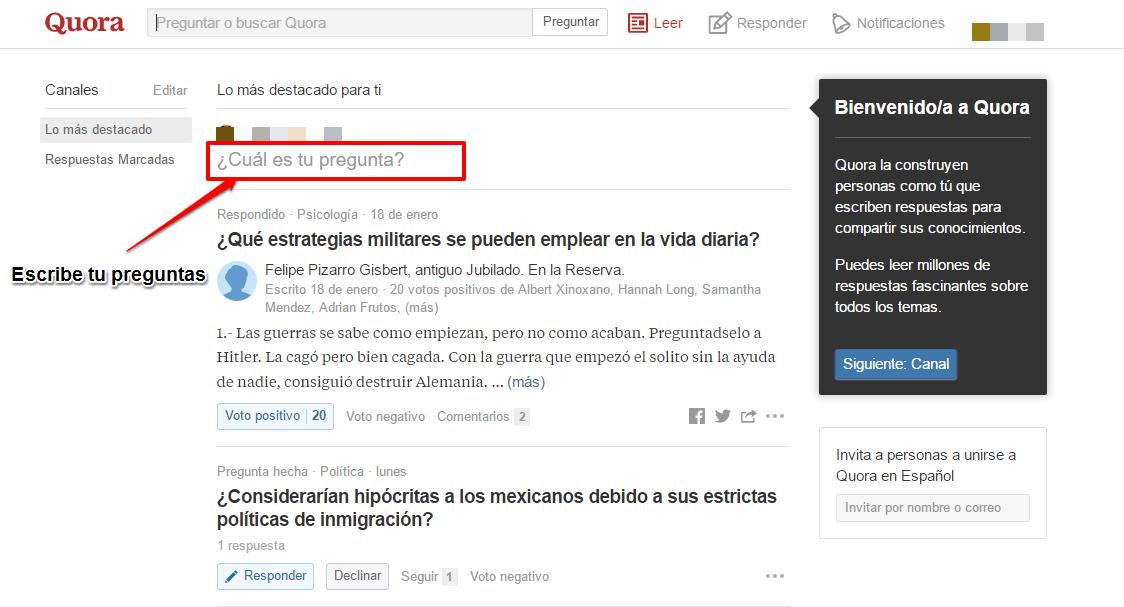Open the Notificaciones bell icon

point(841,23)
